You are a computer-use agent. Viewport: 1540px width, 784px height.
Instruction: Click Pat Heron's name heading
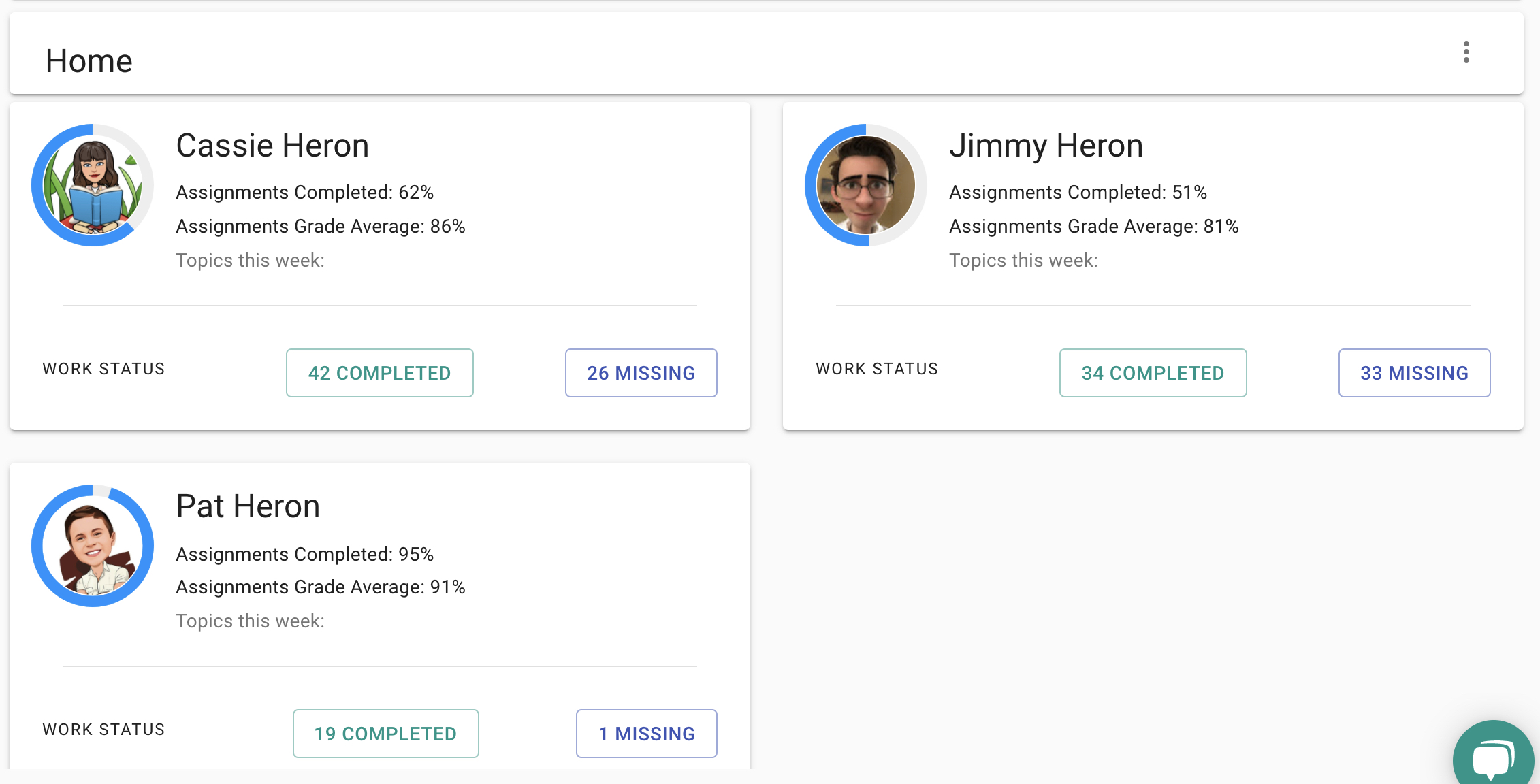coord(248,506)
